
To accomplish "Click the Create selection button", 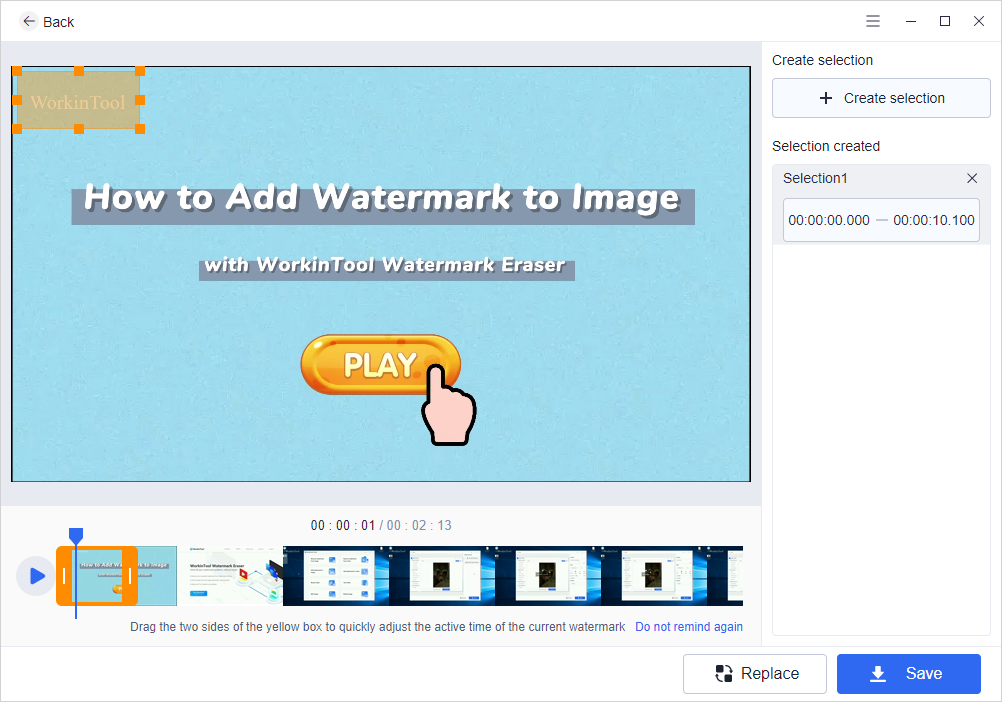I will [x=881, y=98].
